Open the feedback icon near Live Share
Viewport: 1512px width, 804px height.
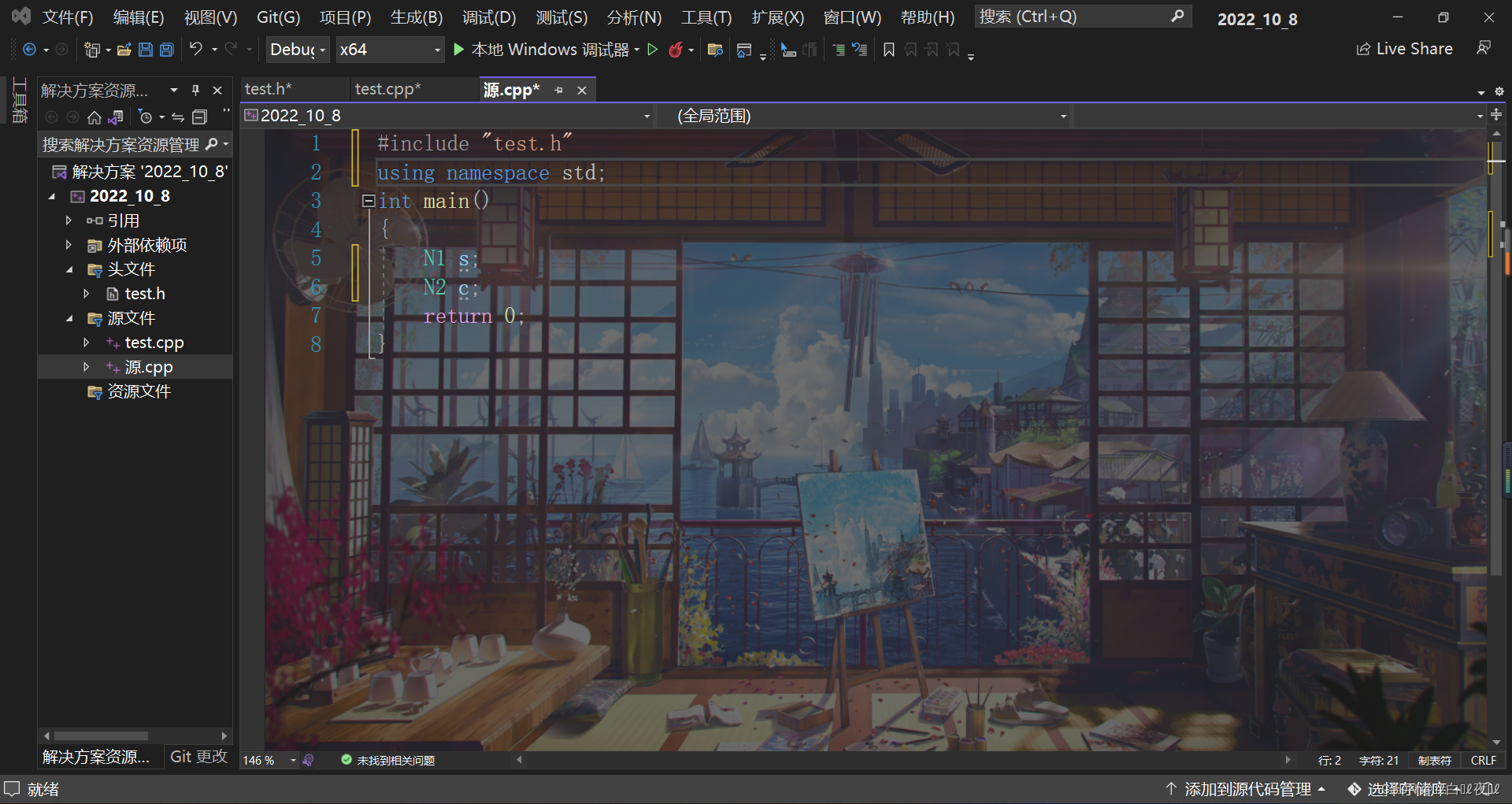[x=1484, y=49]
